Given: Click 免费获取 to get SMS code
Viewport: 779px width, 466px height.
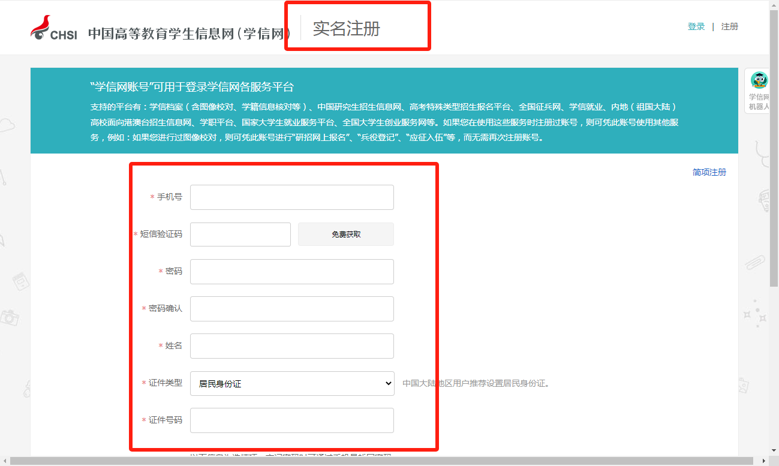Looking at the screenshot, I should tap(346, 234).
